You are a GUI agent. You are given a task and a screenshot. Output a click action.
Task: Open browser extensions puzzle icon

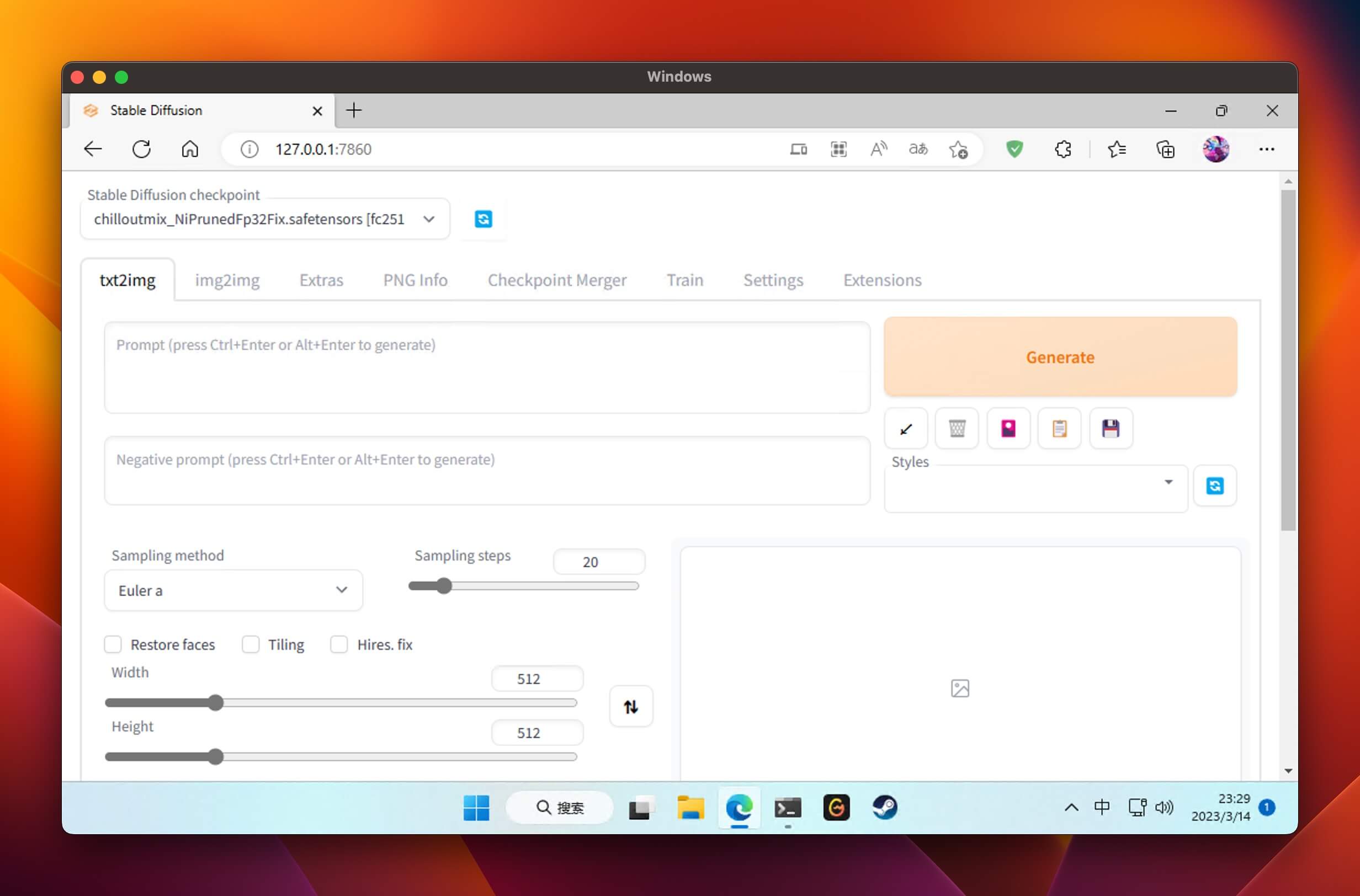click(1062, 149)
